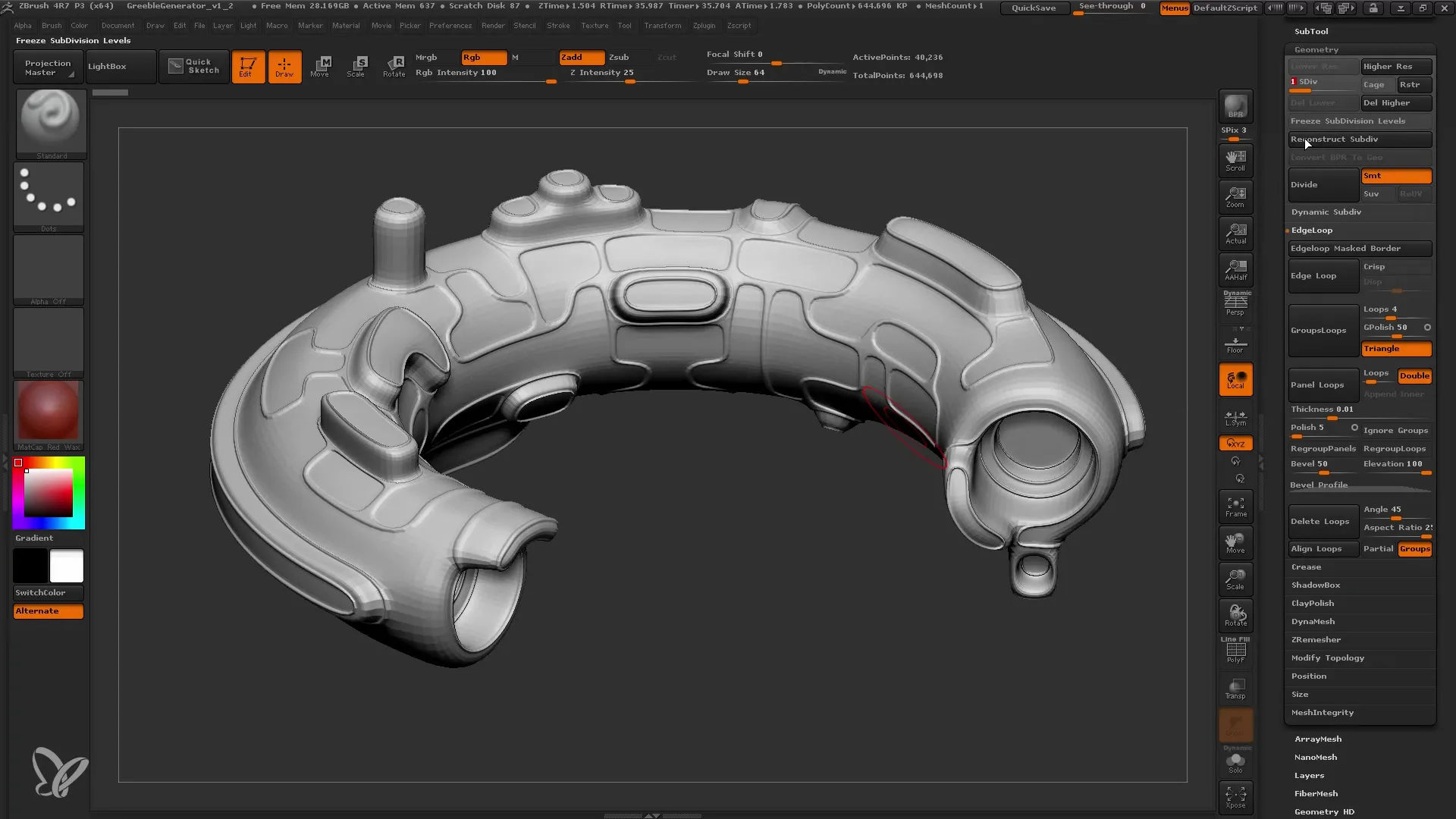
Task: Toggle the M material mode
Action: pos(532,58)
